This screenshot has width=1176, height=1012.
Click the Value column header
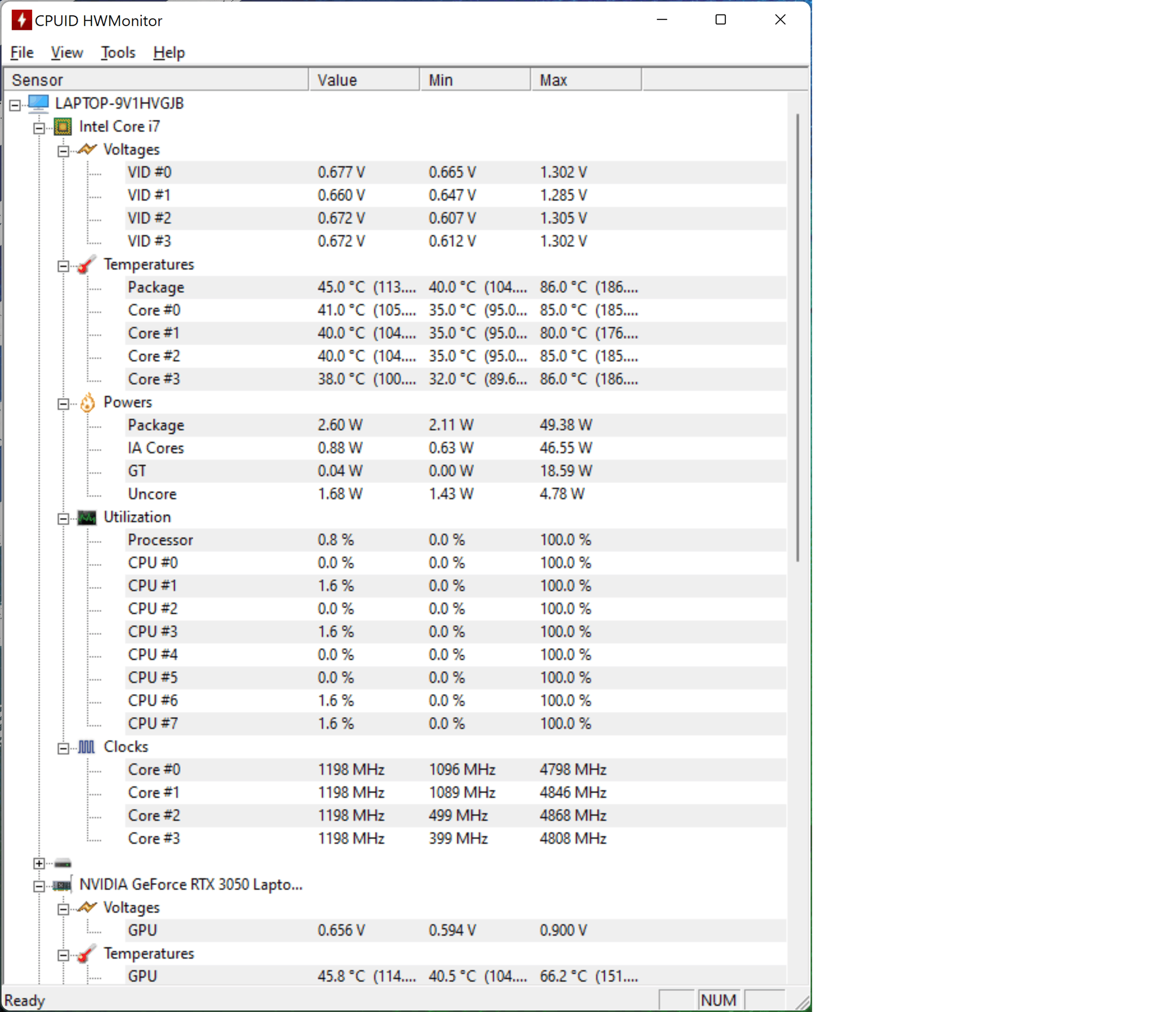[364, 80]
